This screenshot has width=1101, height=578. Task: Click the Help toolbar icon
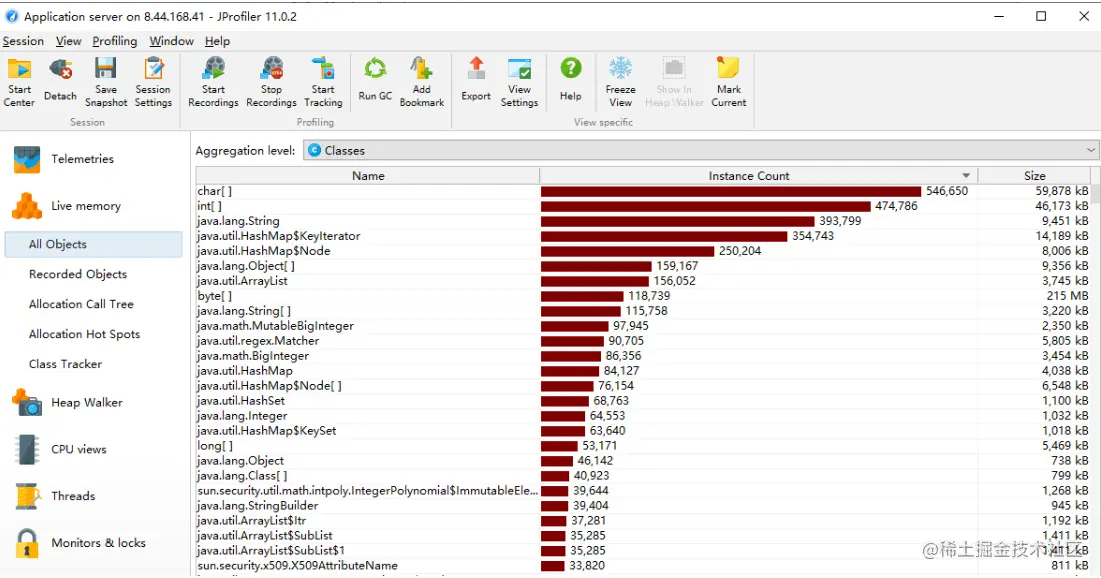pyautogui.click(x=571, y=69)
